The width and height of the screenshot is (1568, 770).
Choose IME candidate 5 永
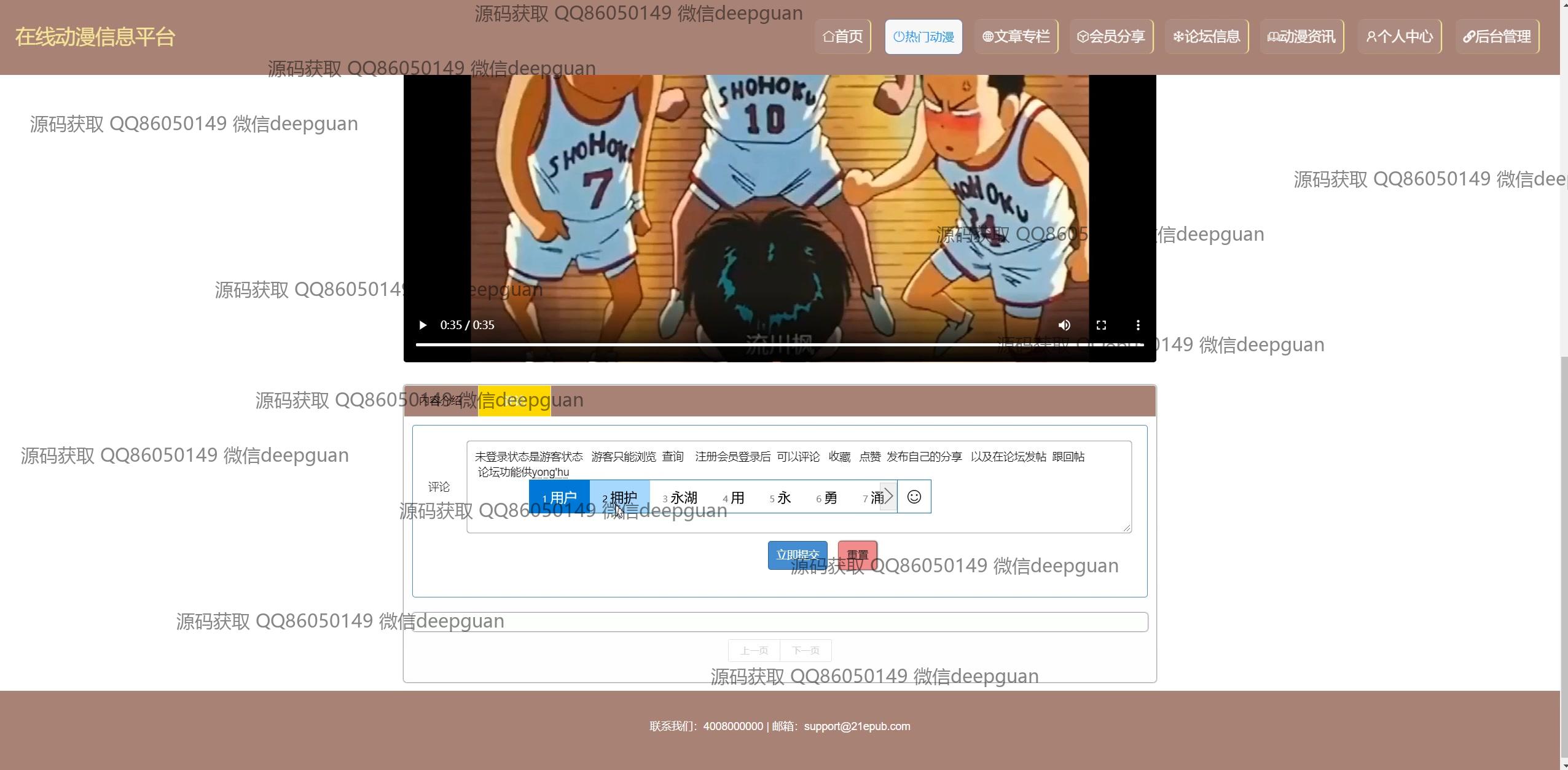pyautogui.click(x=780, y=497)
